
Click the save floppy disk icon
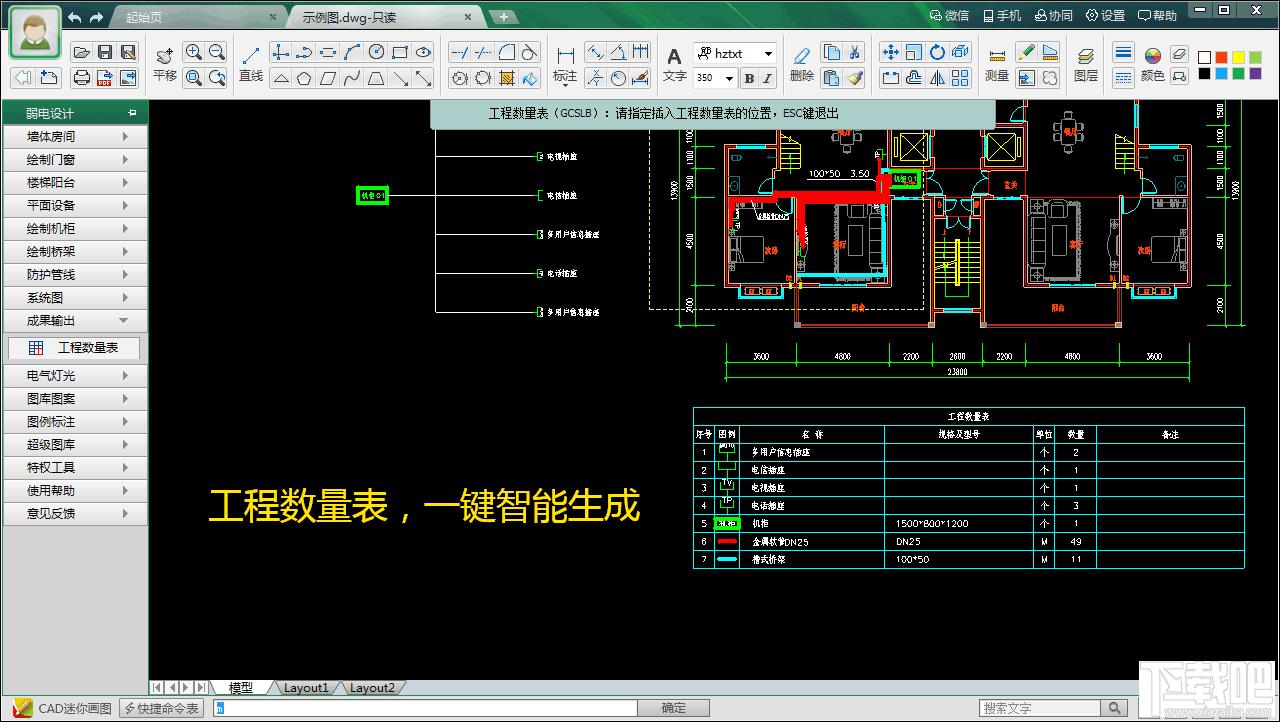coord(105,52)
